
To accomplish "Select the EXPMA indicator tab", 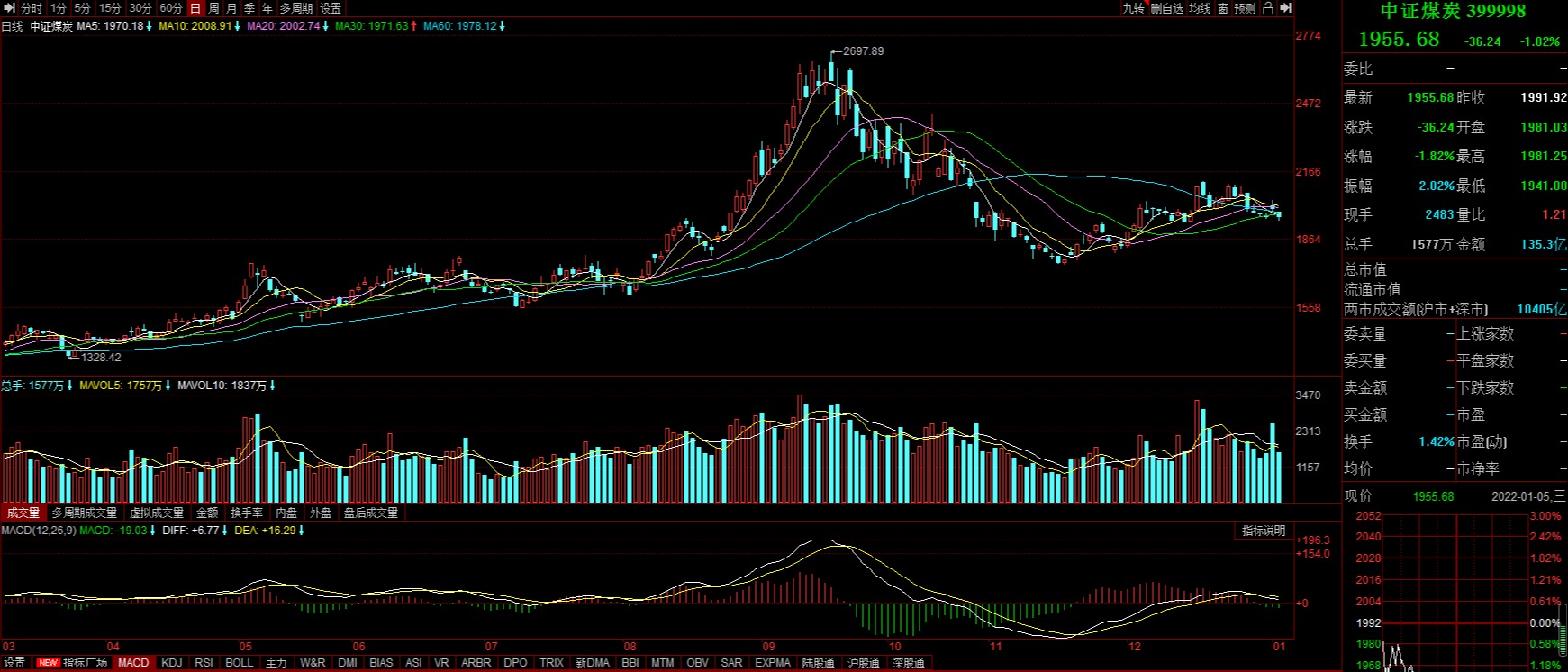I will (x=773, y=663).
